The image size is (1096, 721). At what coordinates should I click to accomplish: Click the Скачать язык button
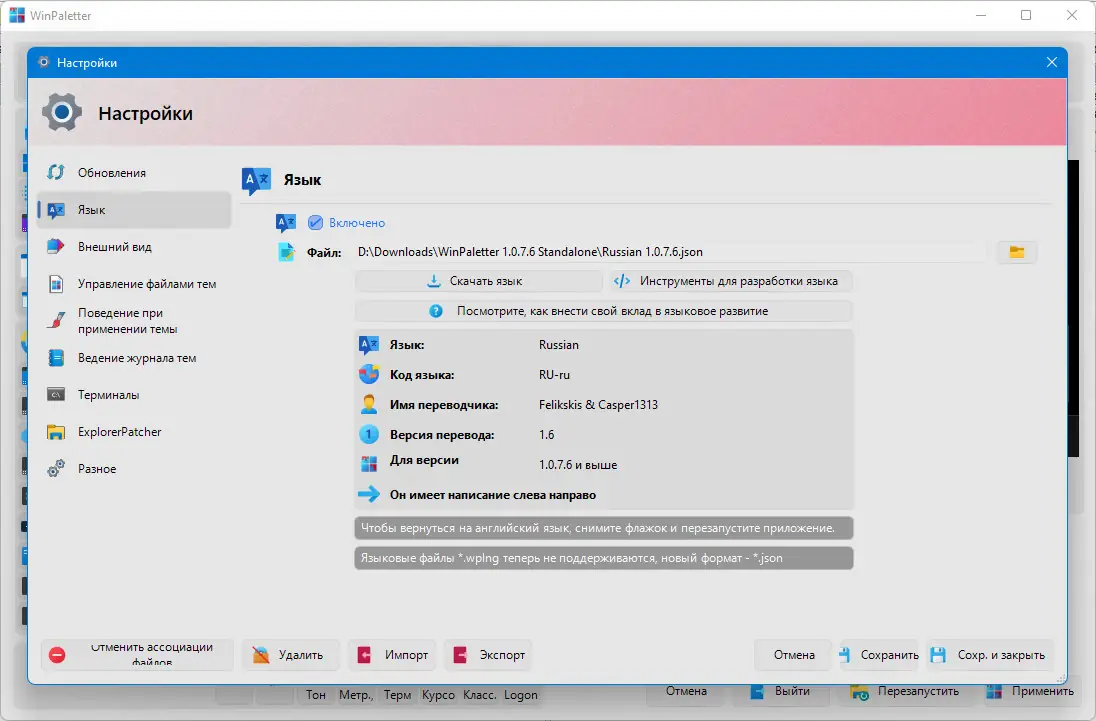[x=479, y=282]
